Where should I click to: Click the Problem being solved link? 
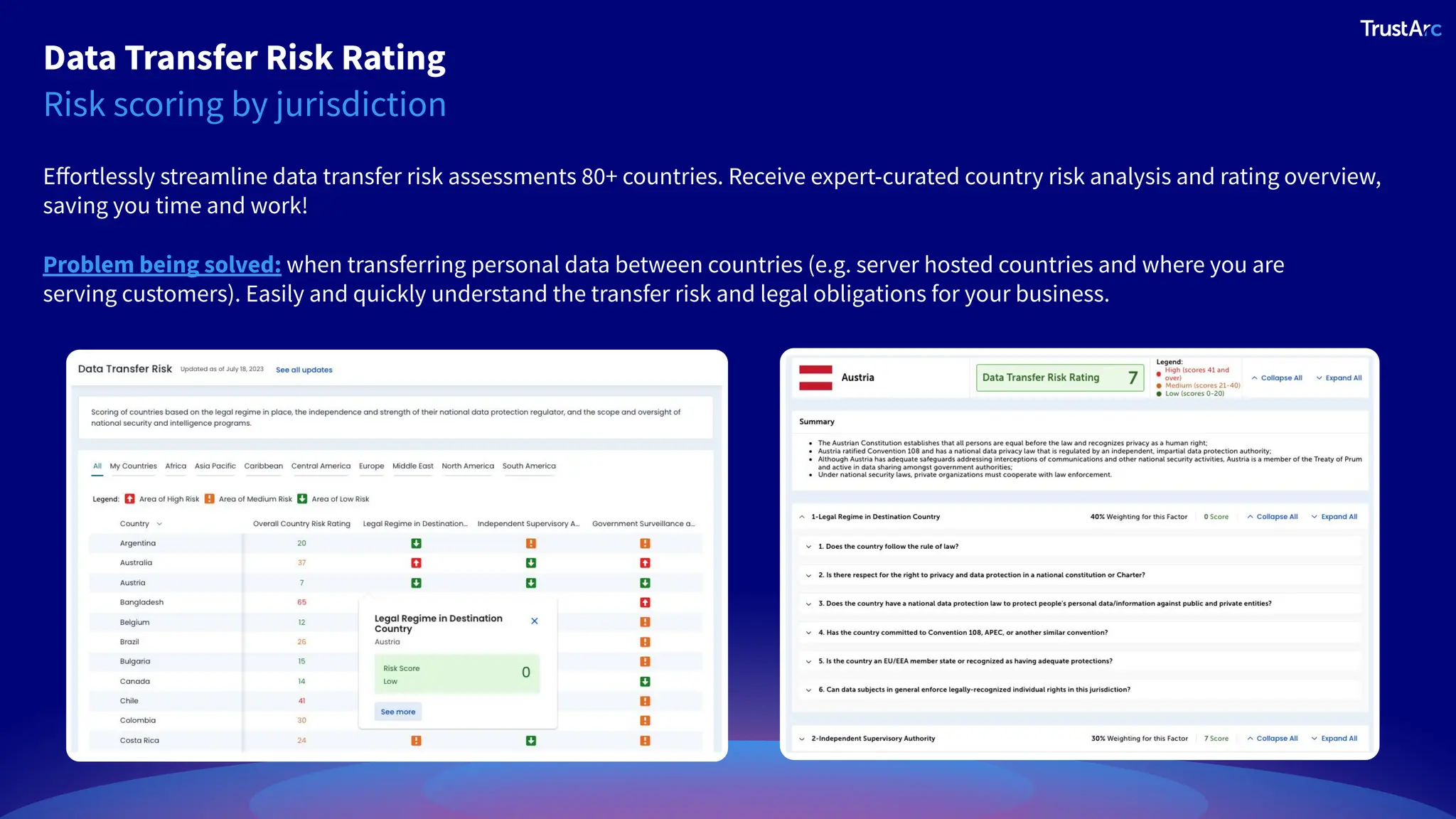[162, 264]
